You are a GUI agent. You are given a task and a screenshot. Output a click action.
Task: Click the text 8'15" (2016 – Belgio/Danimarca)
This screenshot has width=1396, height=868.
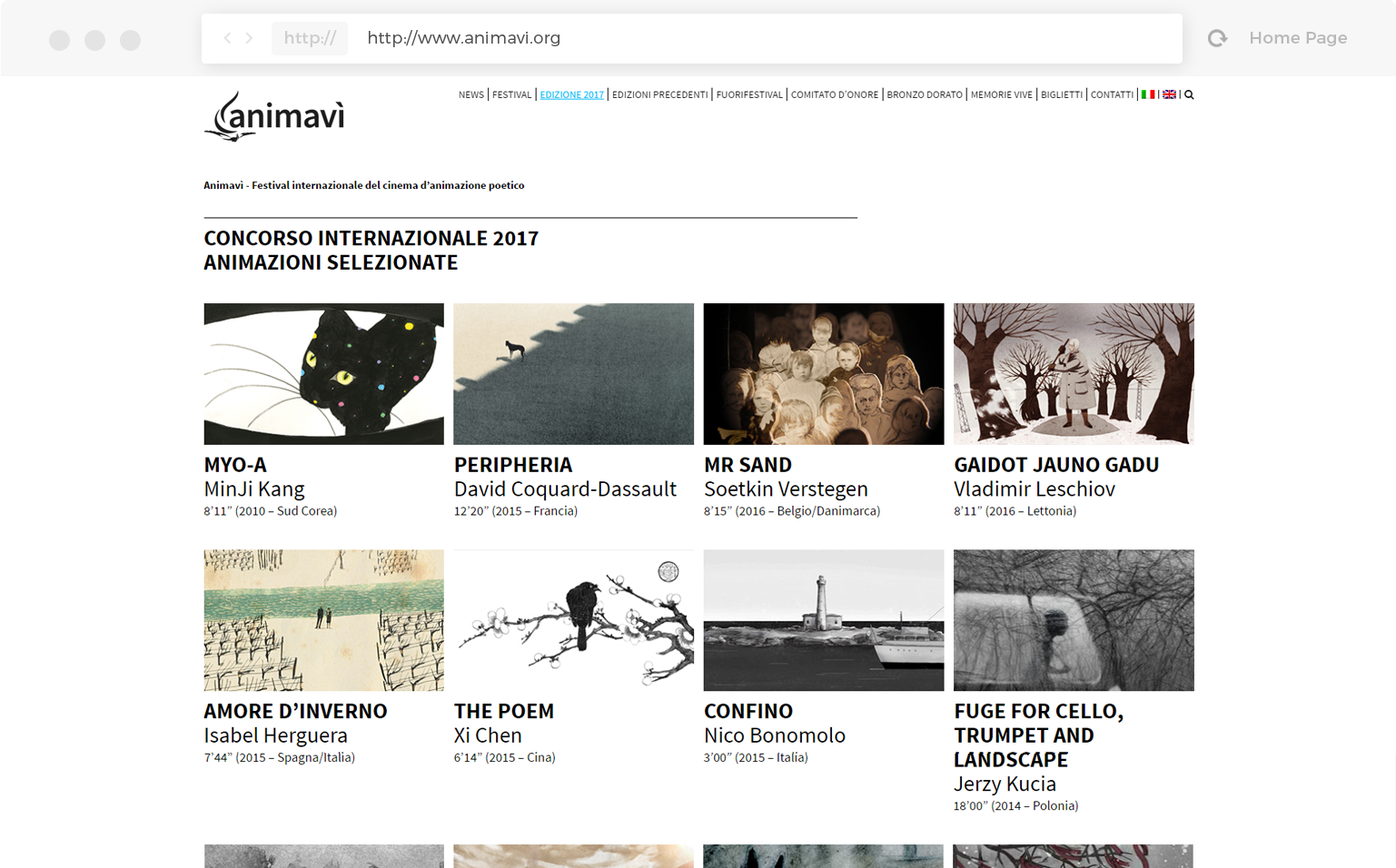(792, 511)
